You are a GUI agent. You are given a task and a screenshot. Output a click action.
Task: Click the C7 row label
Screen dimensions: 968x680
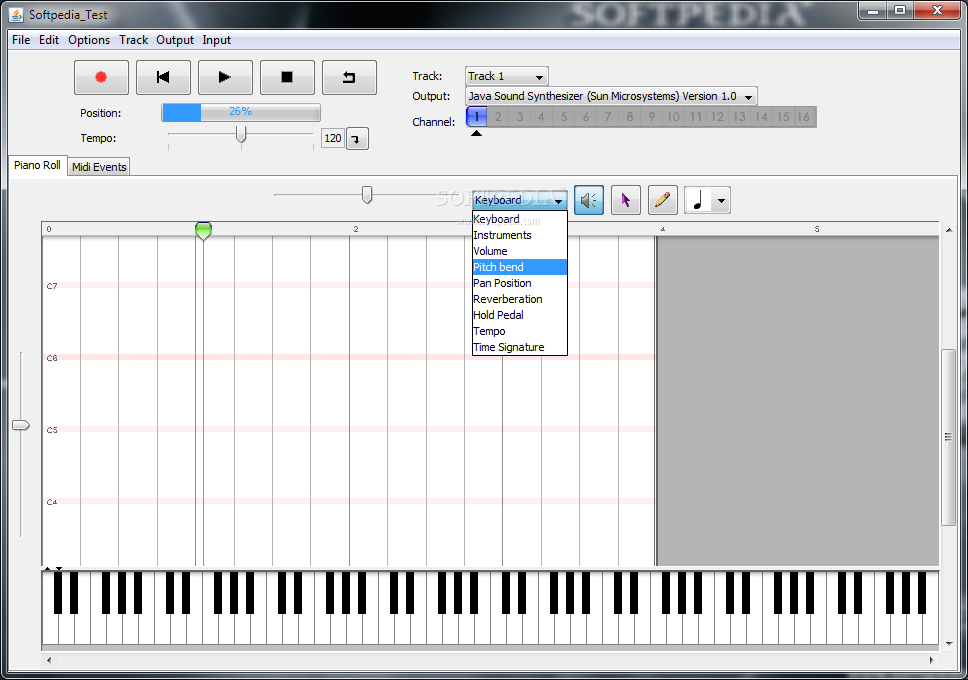pos(52,287)
